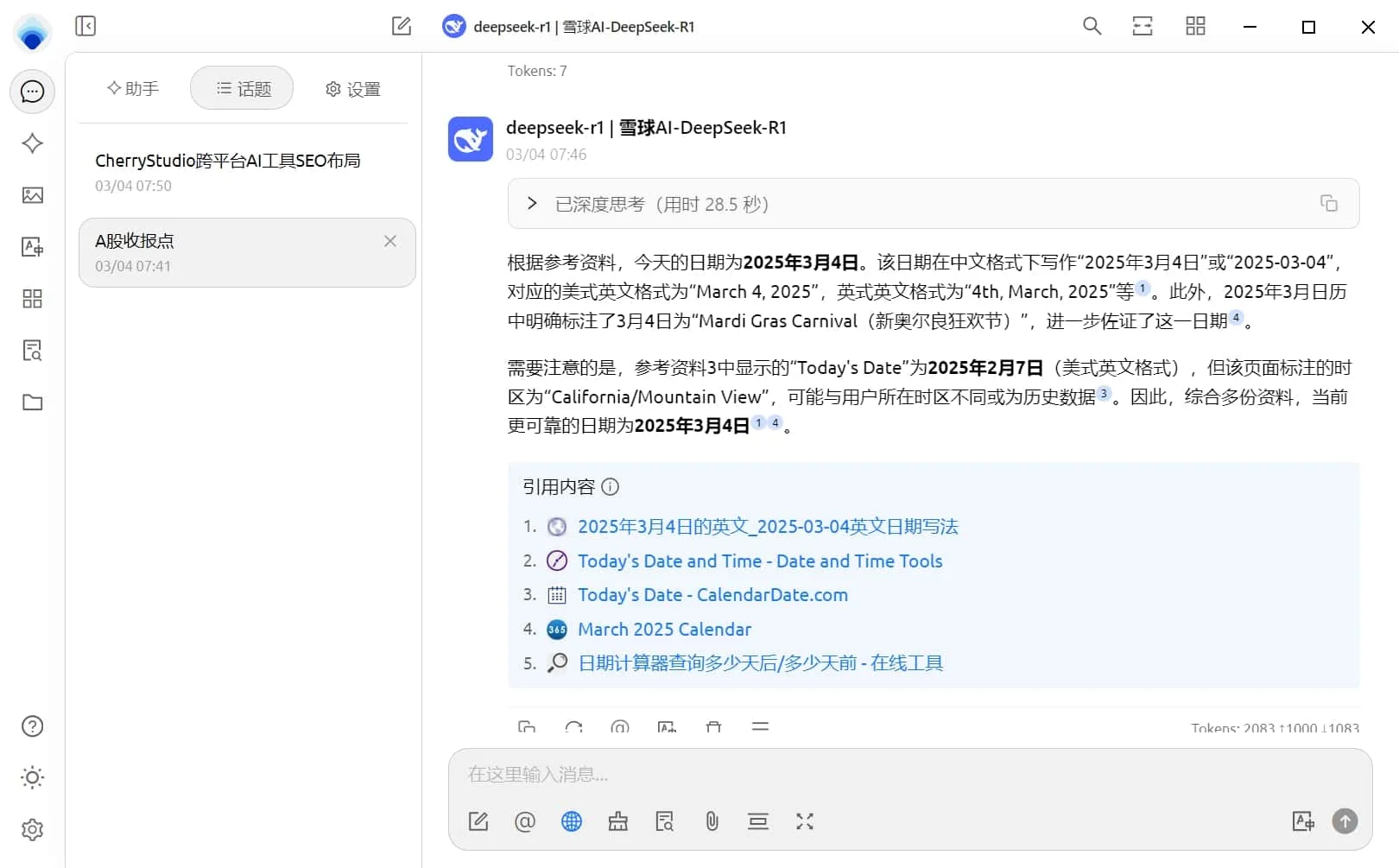This screenshot has height=868, width=1399.
Task: Clear messages with broom icon
Action: pos(618,821)
